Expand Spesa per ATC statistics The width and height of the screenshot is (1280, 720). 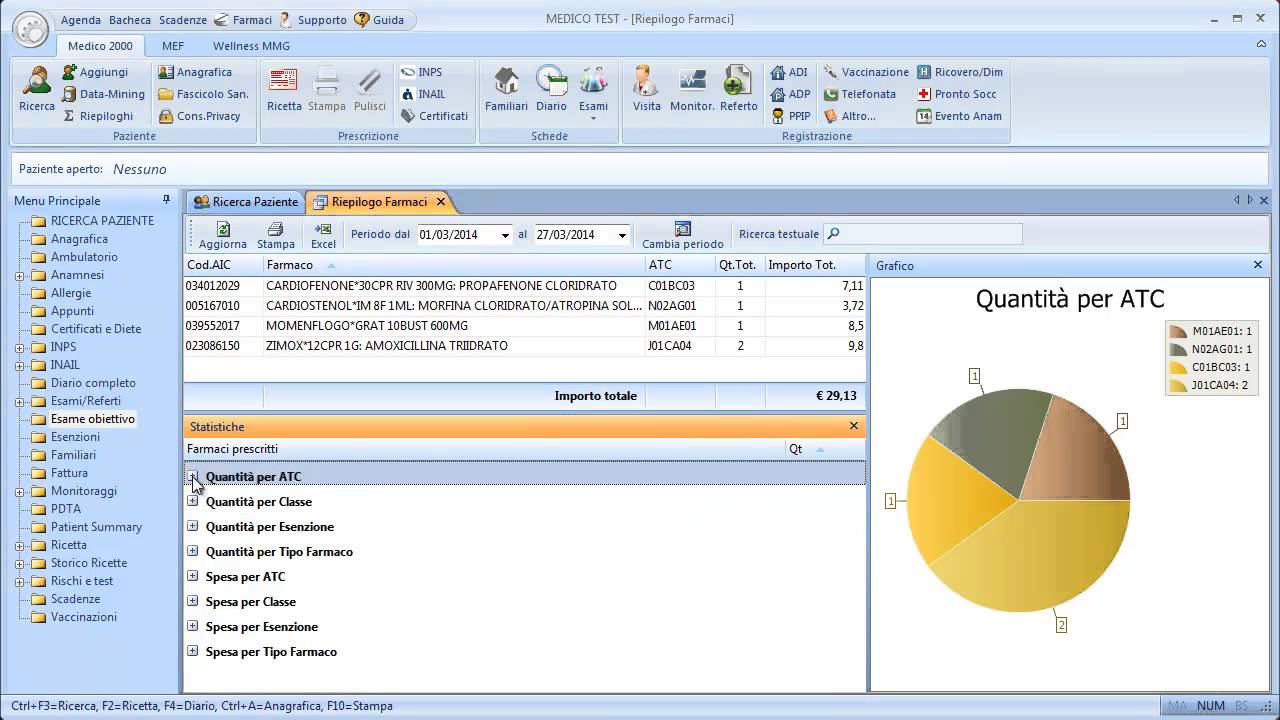click(193, 576)
